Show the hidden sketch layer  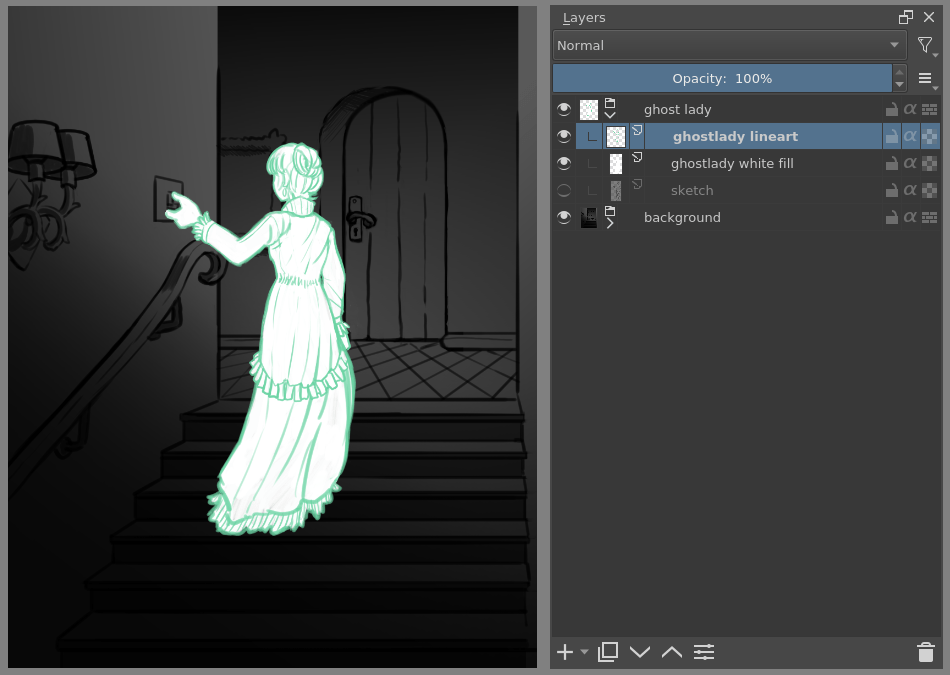564,190
